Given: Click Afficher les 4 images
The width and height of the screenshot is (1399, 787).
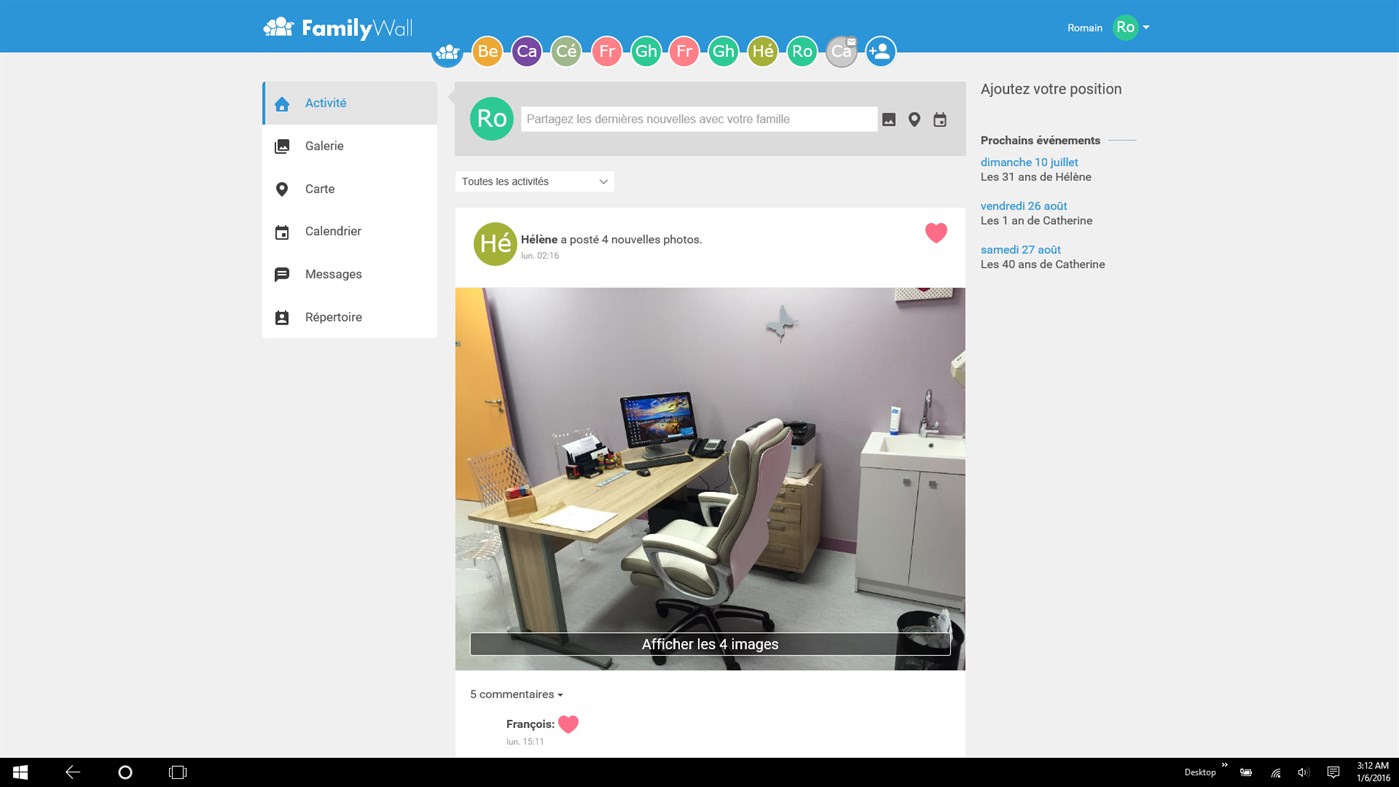Looking at the screenshot, I should pyautogui.click(x=709, y=644).
